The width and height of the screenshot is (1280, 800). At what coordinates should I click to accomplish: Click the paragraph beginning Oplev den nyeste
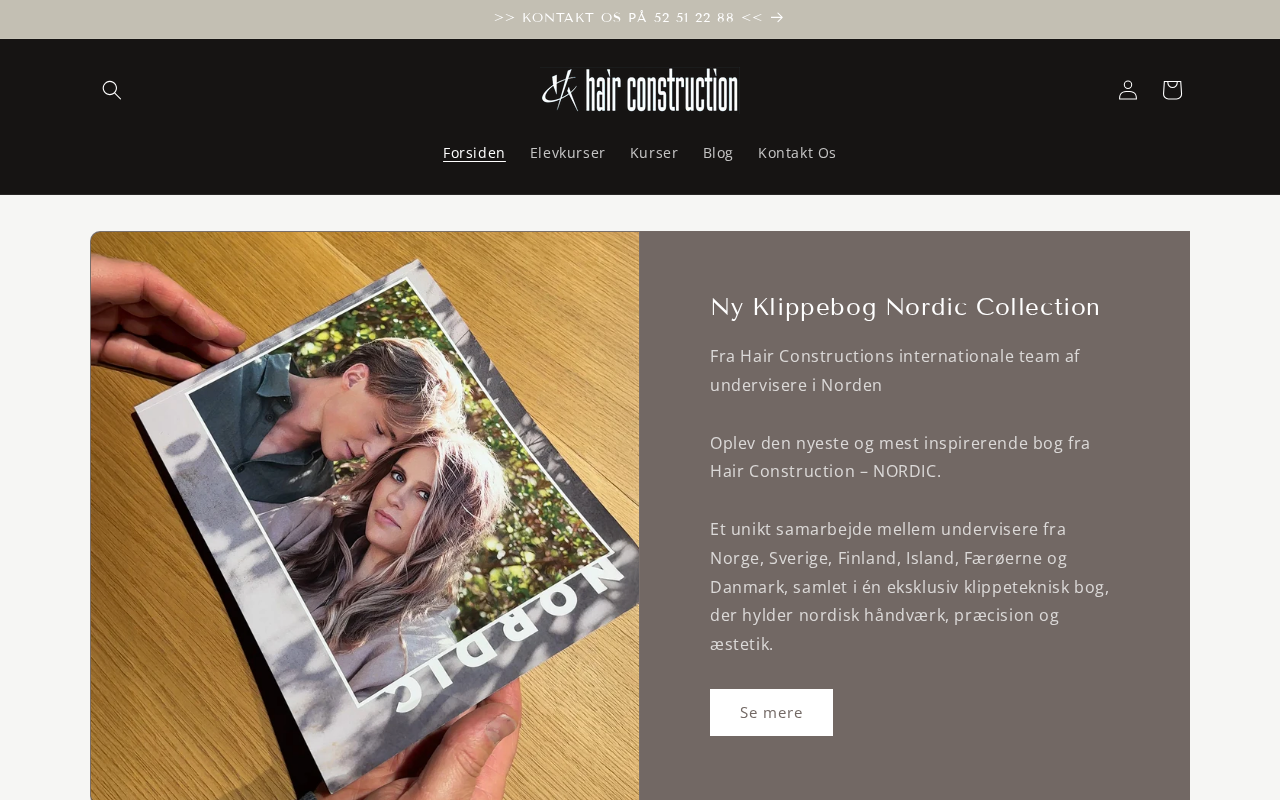(900, 457)
